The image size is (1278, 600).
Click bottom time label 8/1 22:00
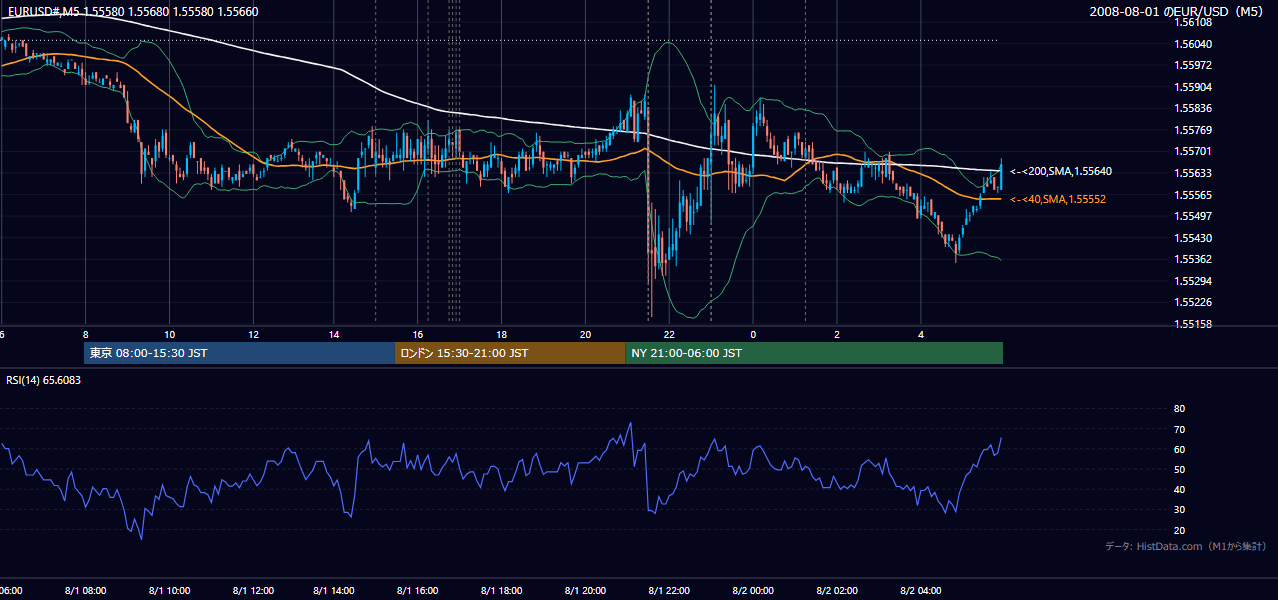coord(669,590)
